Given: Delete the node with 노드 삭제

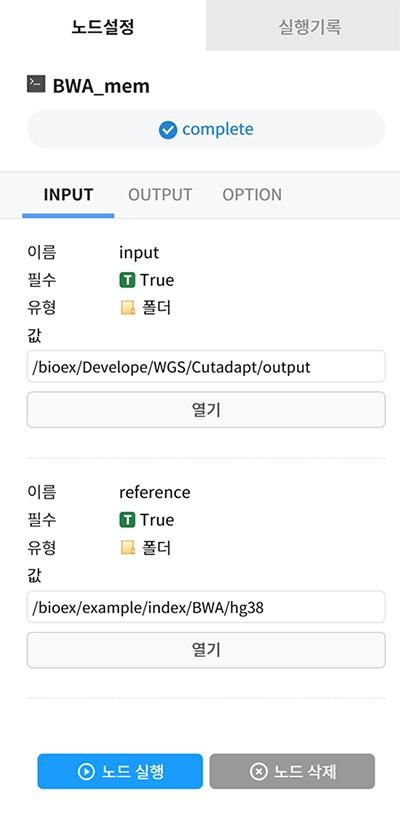Looking at the screenshot, I should (292, 772).
